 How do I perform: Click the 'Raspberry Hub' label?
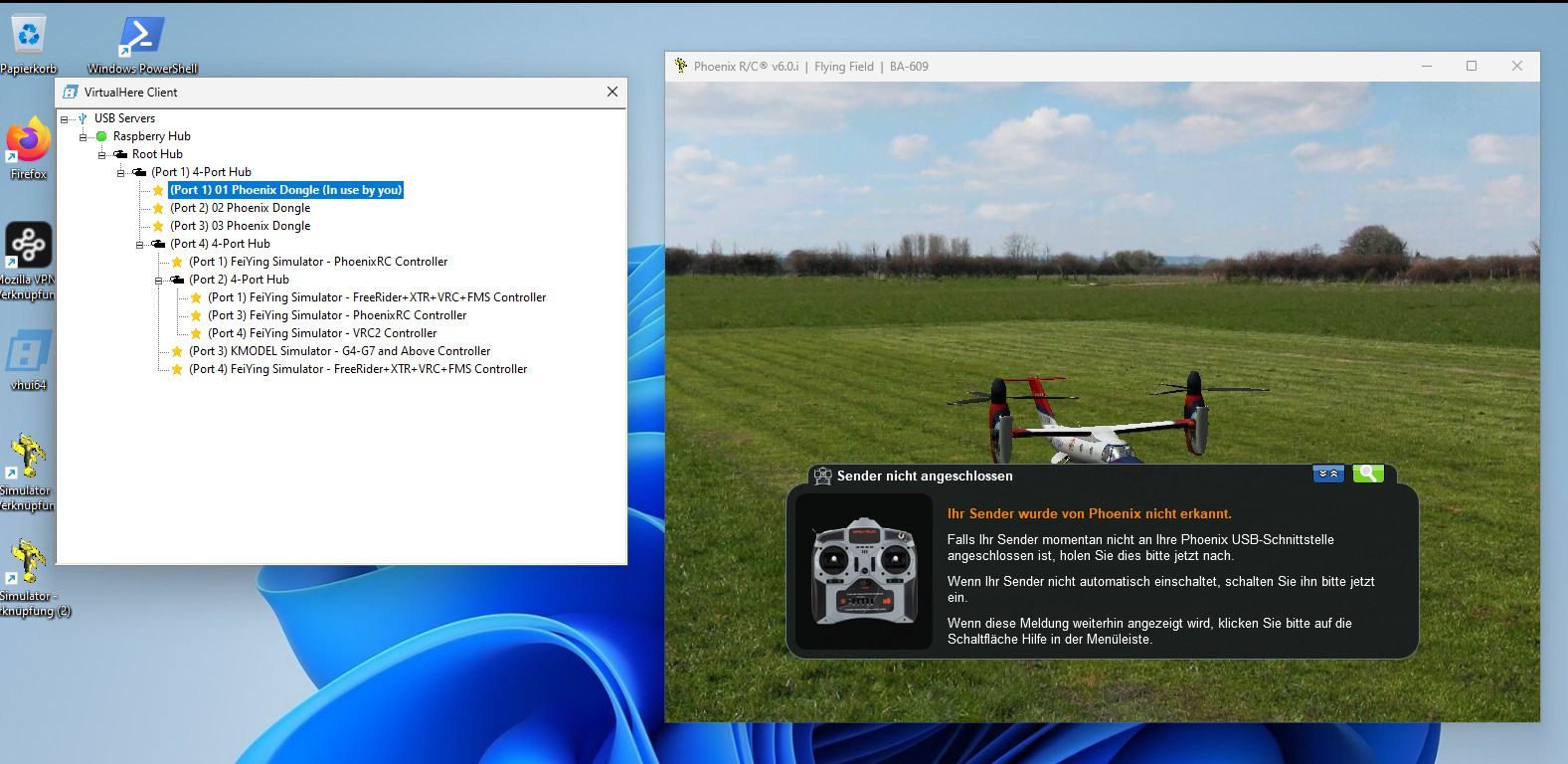151,136
